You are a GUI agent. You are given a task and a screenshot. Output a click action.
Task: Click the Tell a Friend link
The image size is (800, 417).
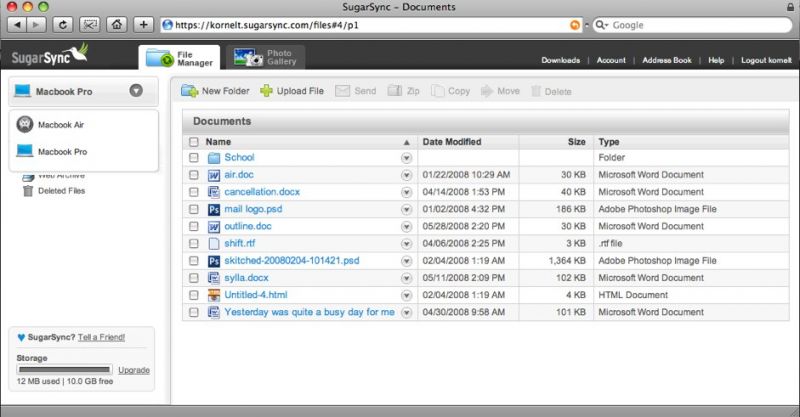point(101,337)
